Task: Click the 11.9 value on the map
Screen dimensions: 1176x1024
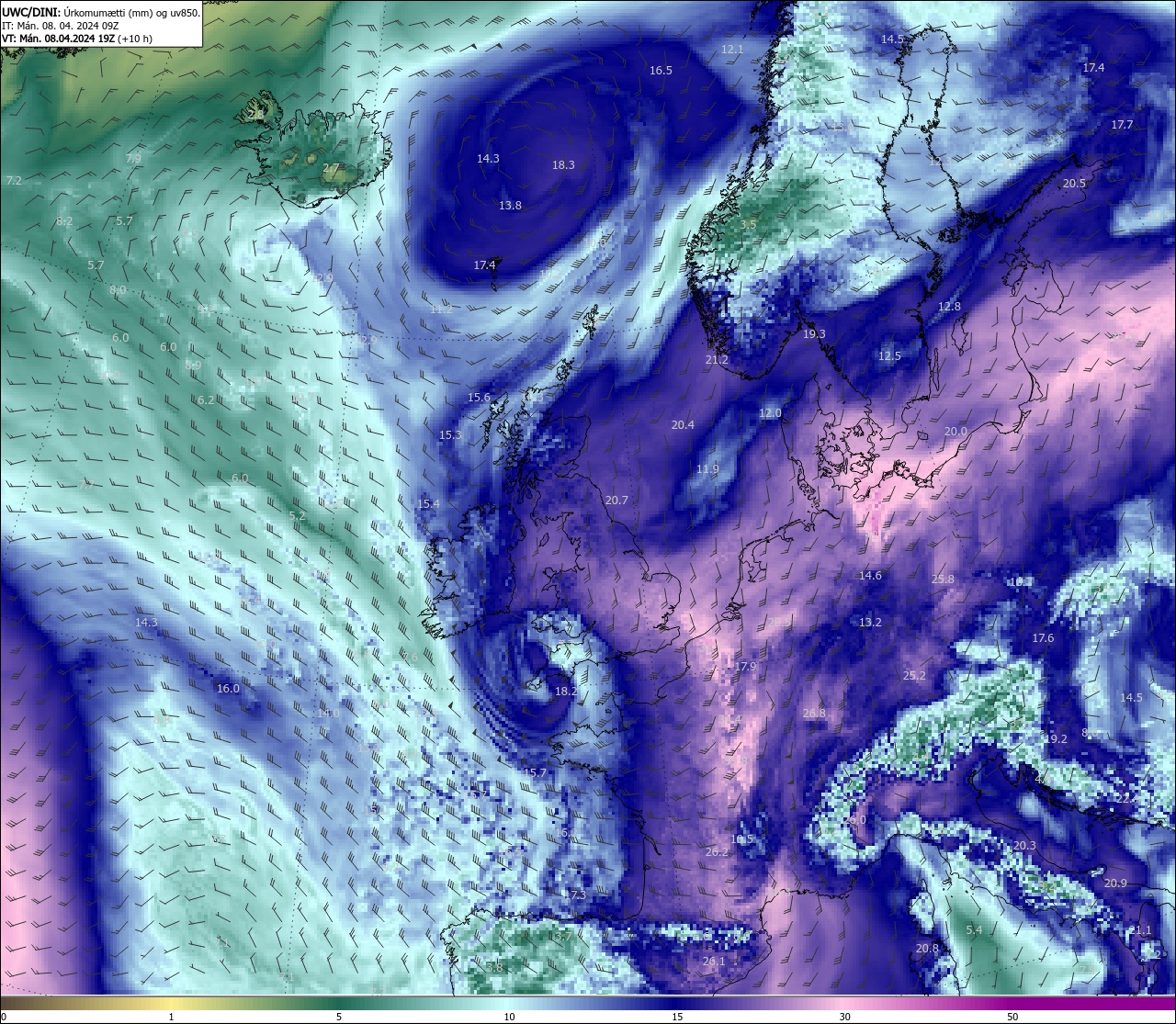Action: (707, 469)
